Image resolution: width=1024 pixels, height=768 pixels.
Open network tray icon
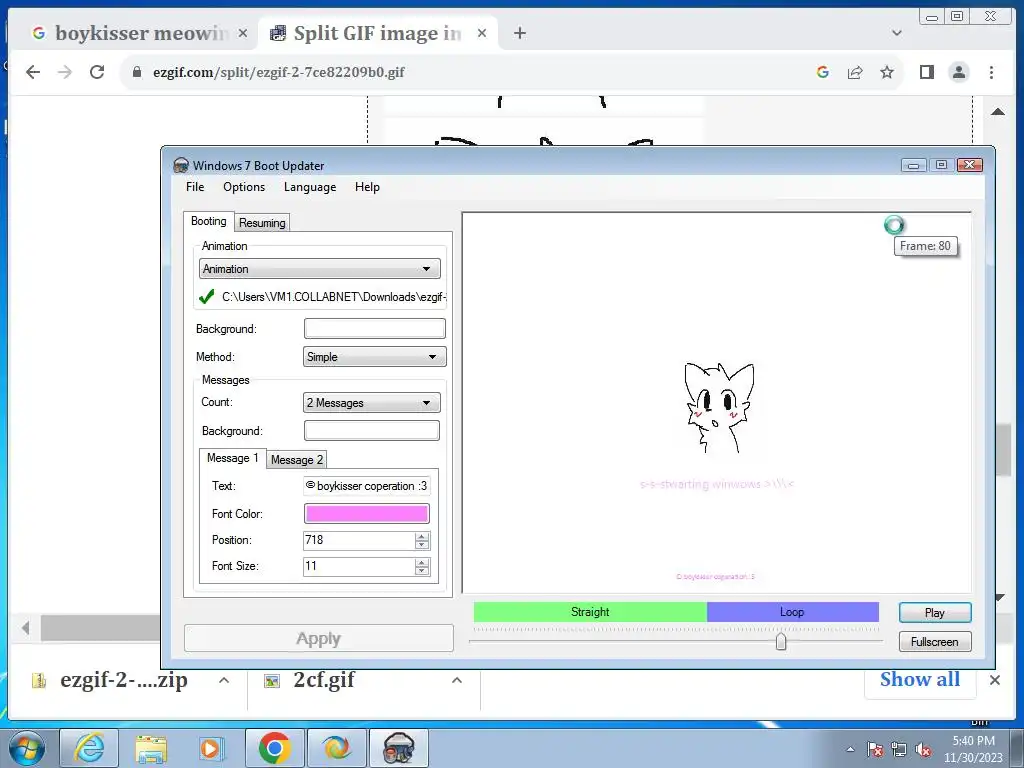click(x=899, y=750)
